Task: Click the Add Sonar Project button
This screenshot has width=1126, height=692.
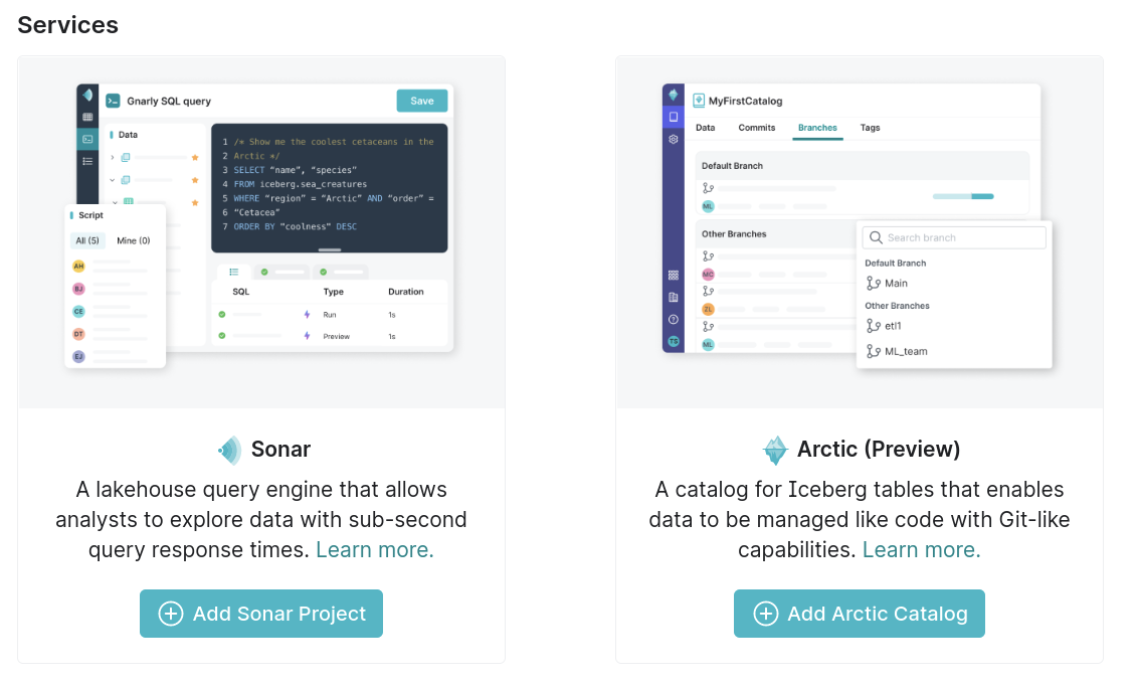Action: [x=261, y=613]
